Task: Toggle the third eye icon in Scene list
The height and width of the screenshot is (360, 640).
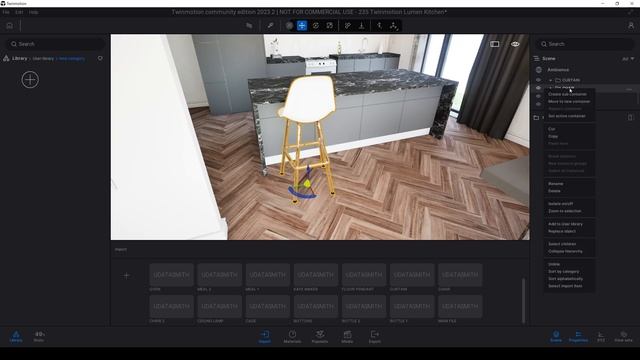Action: coord(538,96)
